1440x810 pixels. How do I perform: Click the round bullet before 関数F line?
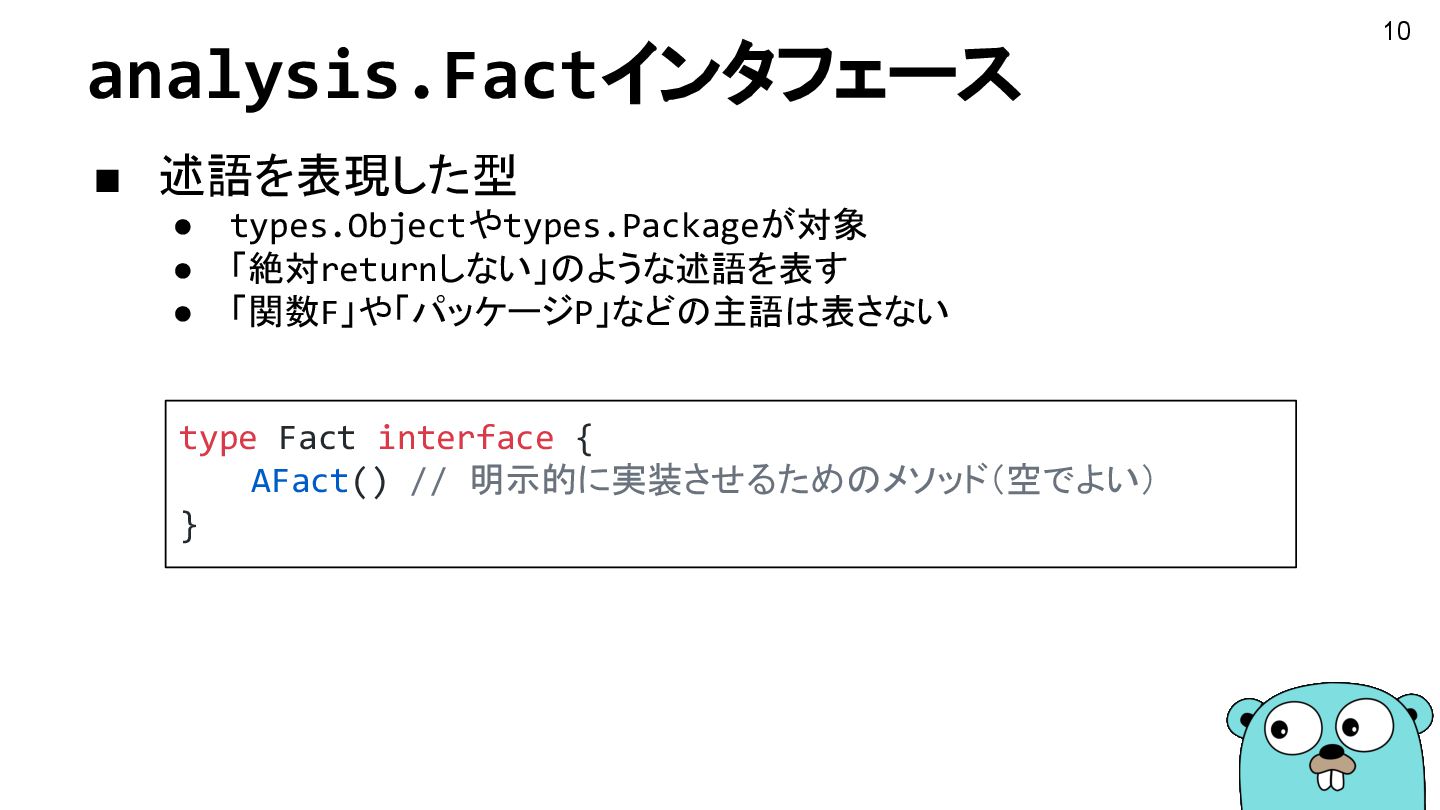pos(183,313)
